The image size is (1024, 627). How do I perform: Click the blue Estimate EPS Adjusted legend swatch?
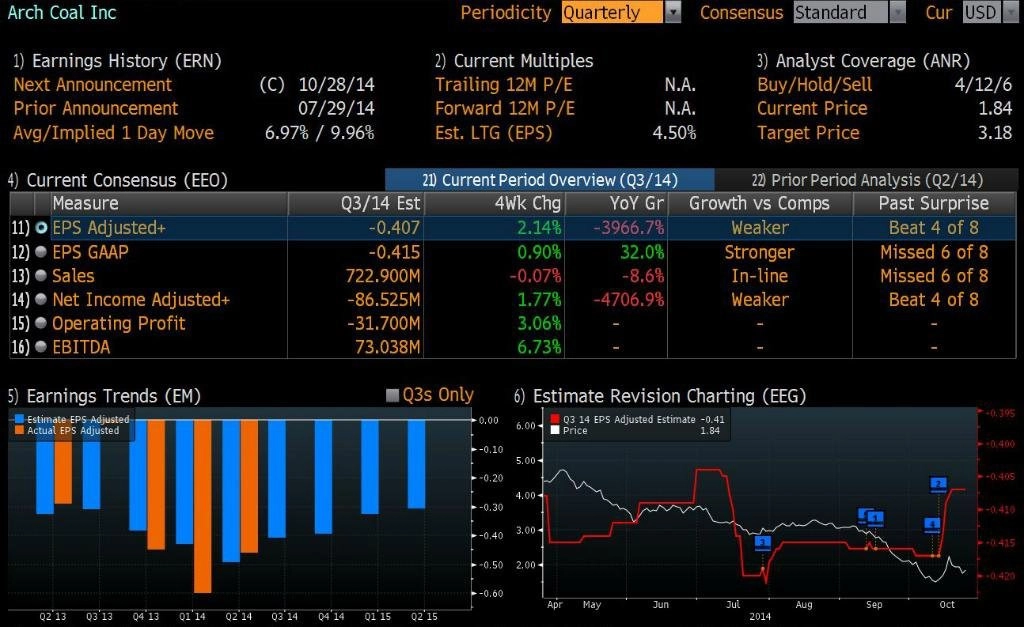20,419
